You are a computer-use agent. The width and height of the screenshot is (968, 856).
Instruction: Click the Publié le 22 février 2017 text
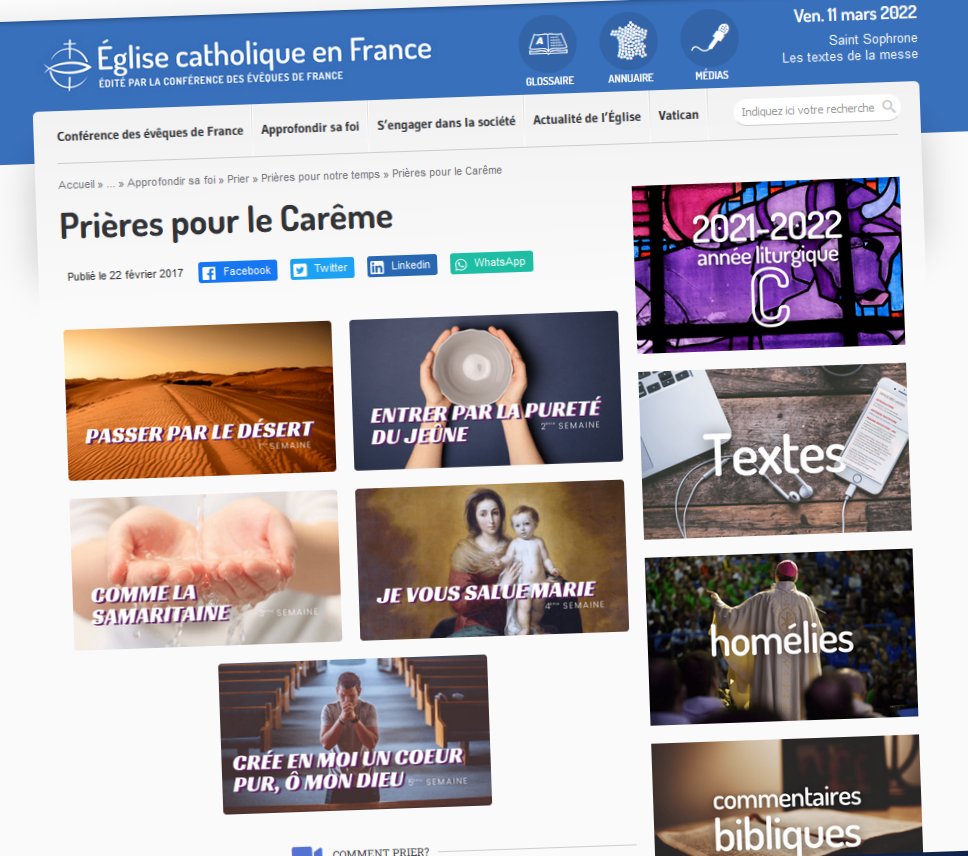point(125,275)
